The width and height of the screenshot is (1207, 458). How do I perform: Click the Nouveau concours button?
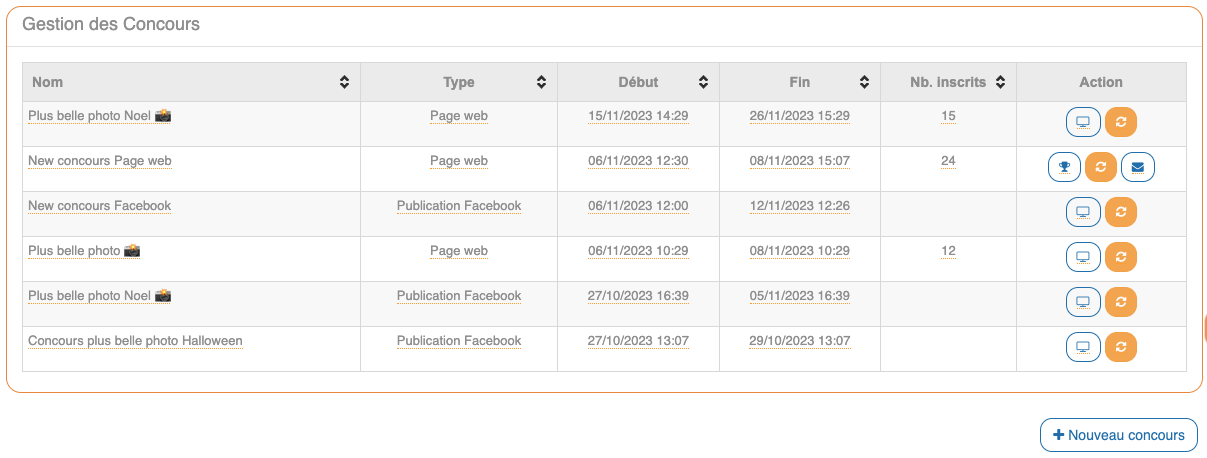coord(1119,435)
